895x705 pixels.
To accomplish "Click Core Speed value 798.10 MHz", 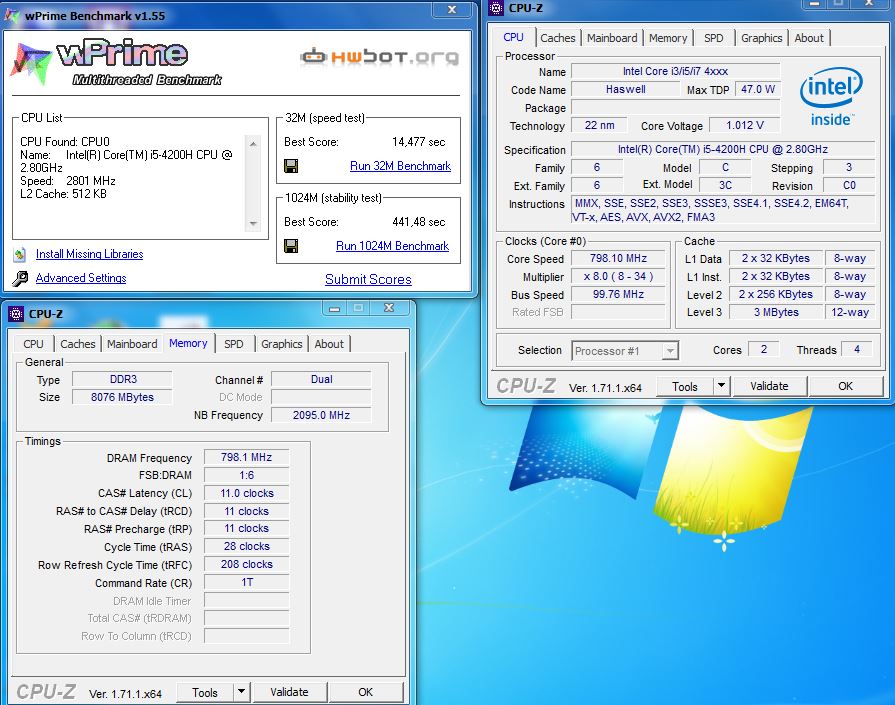I will pos(618,259).
